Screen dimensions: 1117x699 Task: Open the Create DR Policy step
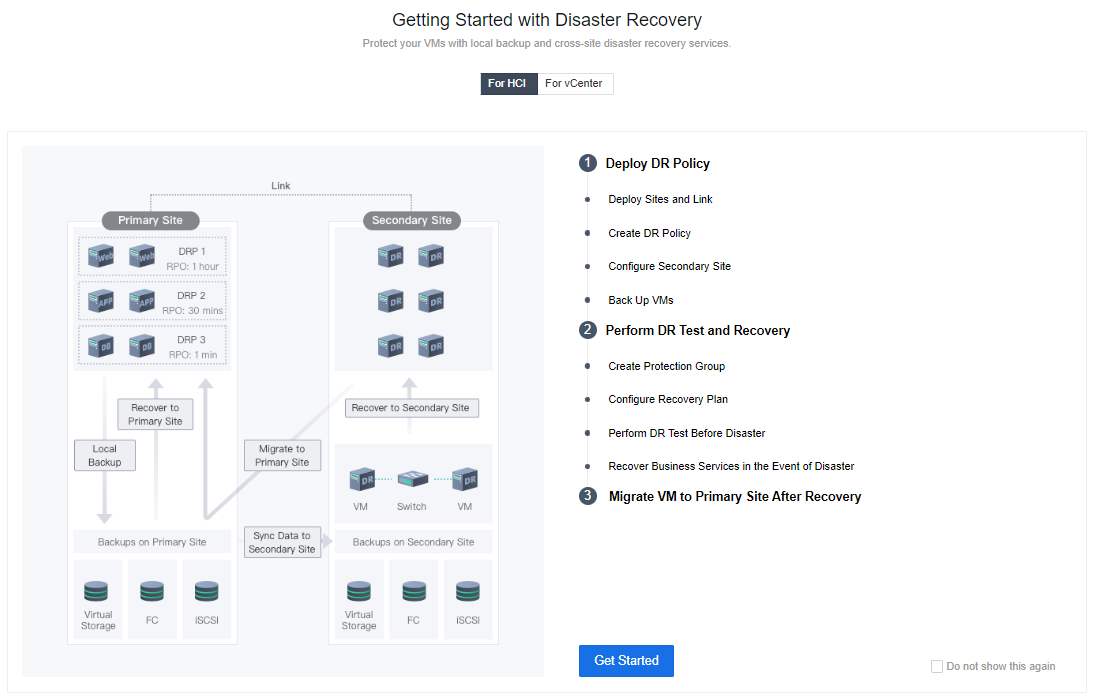649,233
